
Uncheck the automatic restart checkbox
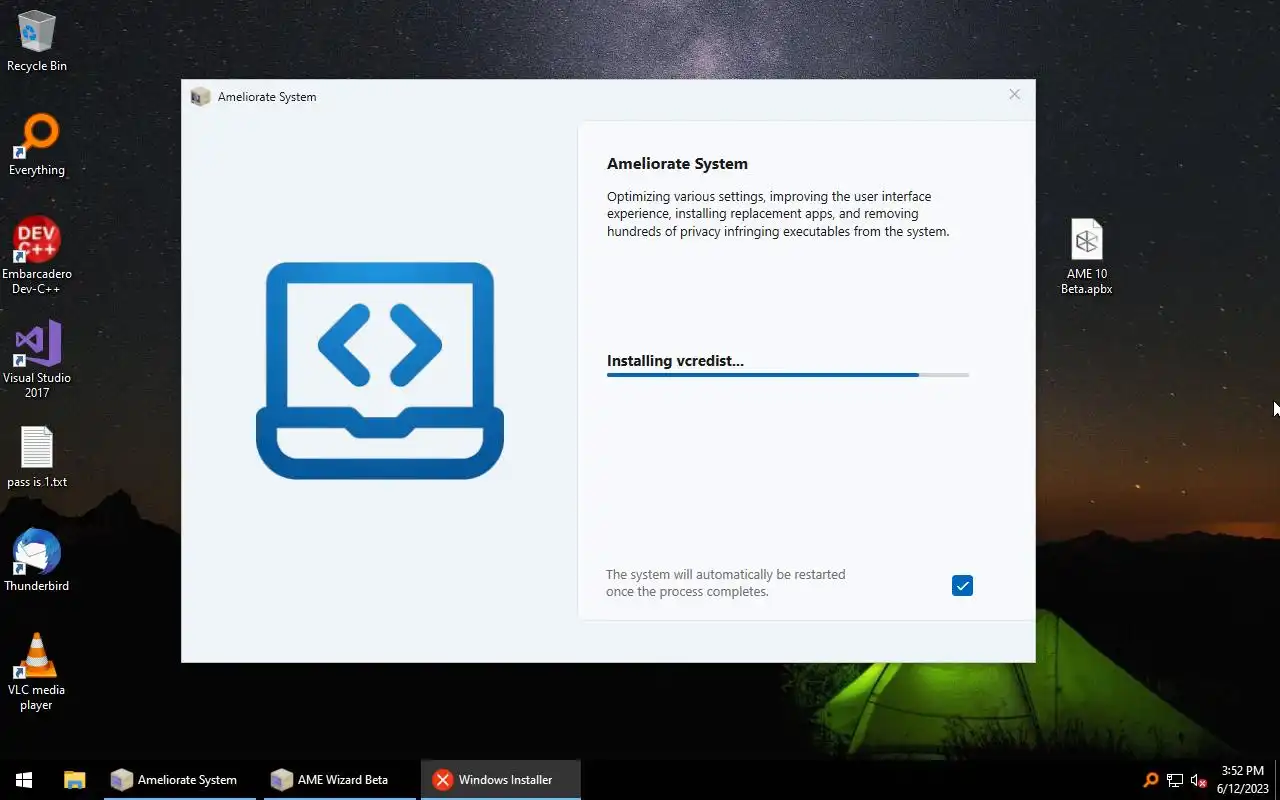[x=962, y=586]
